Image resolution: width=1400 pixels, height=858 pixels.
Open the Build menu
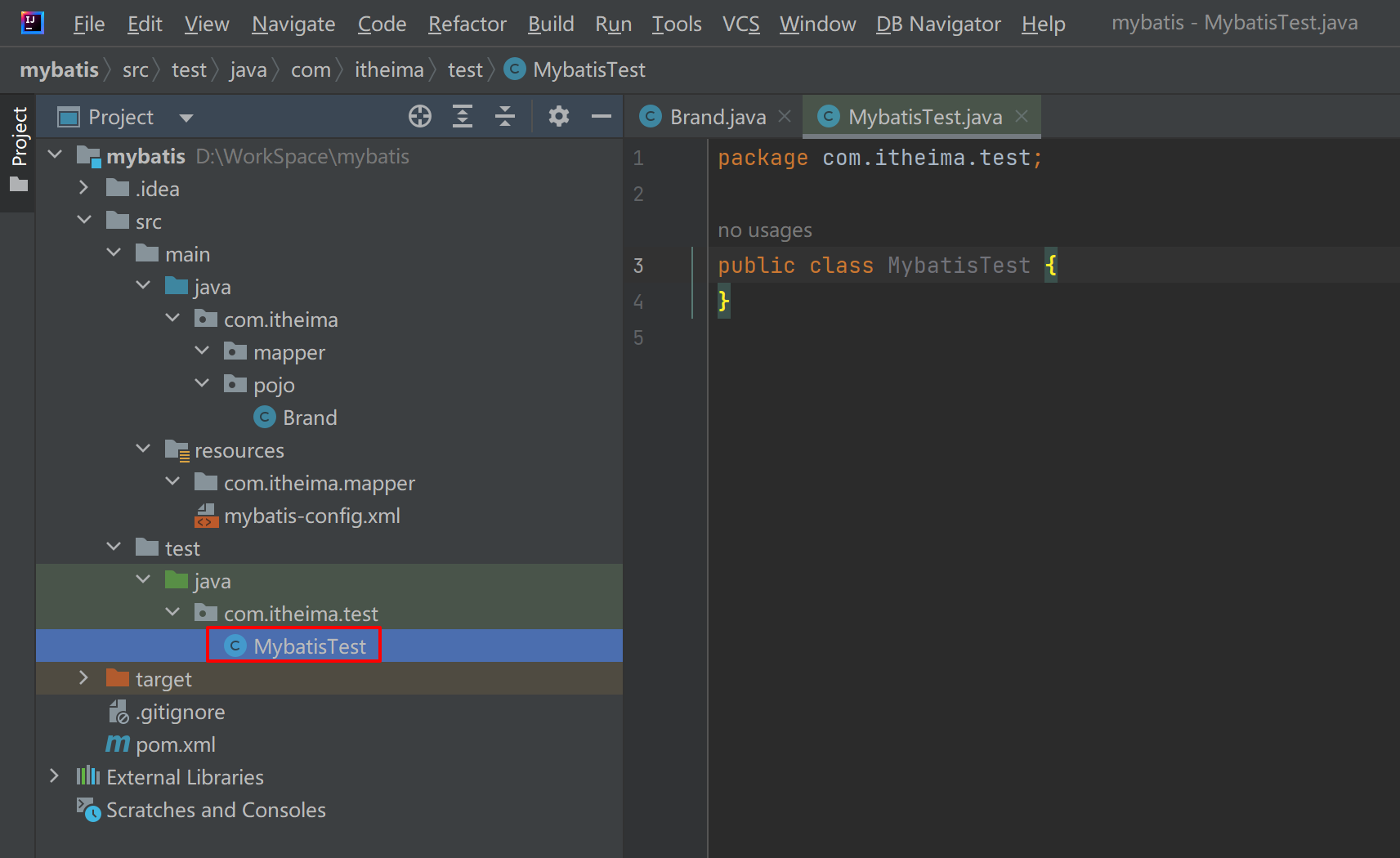[551, 25]
